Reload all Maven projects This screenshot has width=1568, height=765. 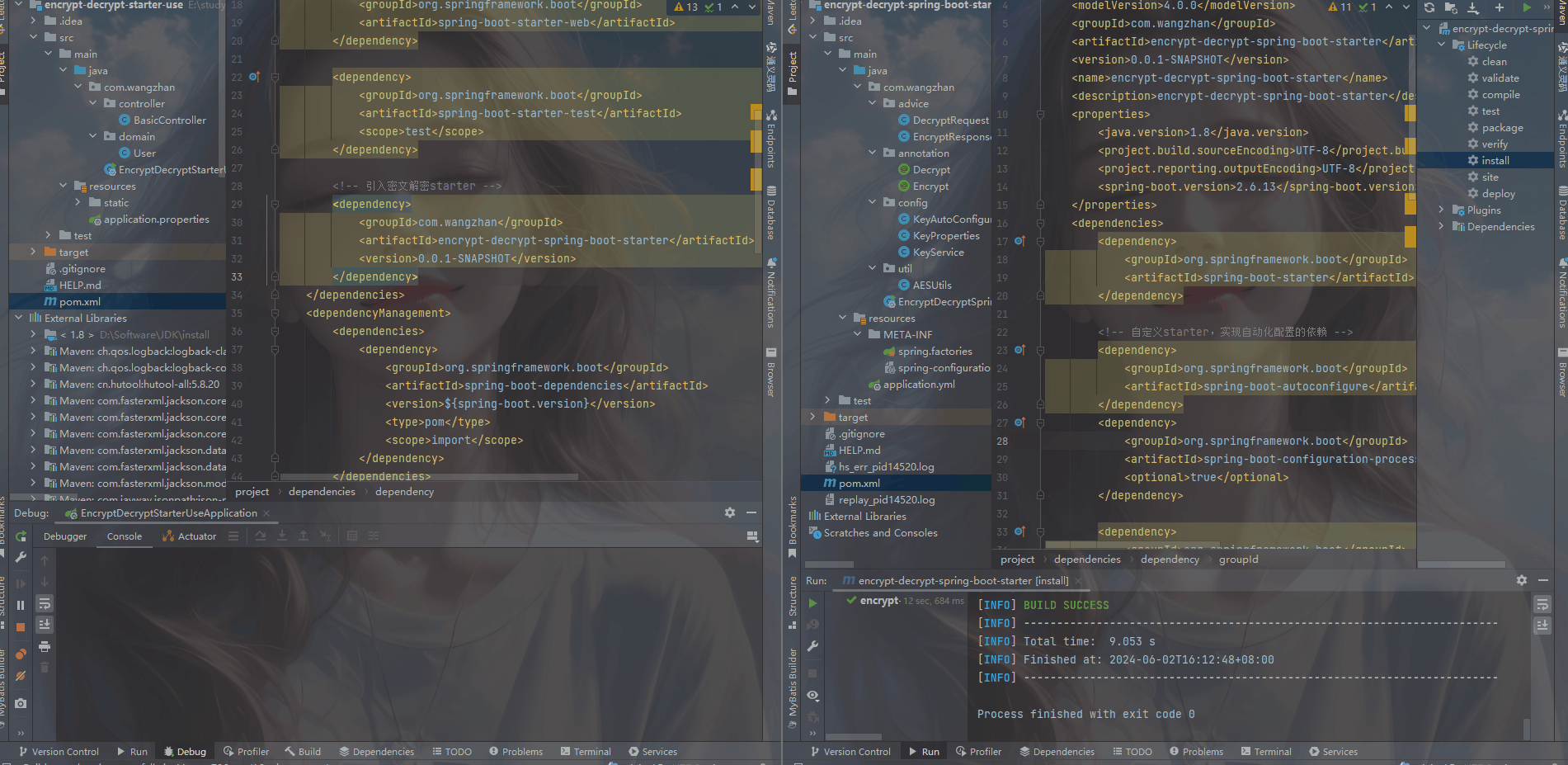(1429, 7)
